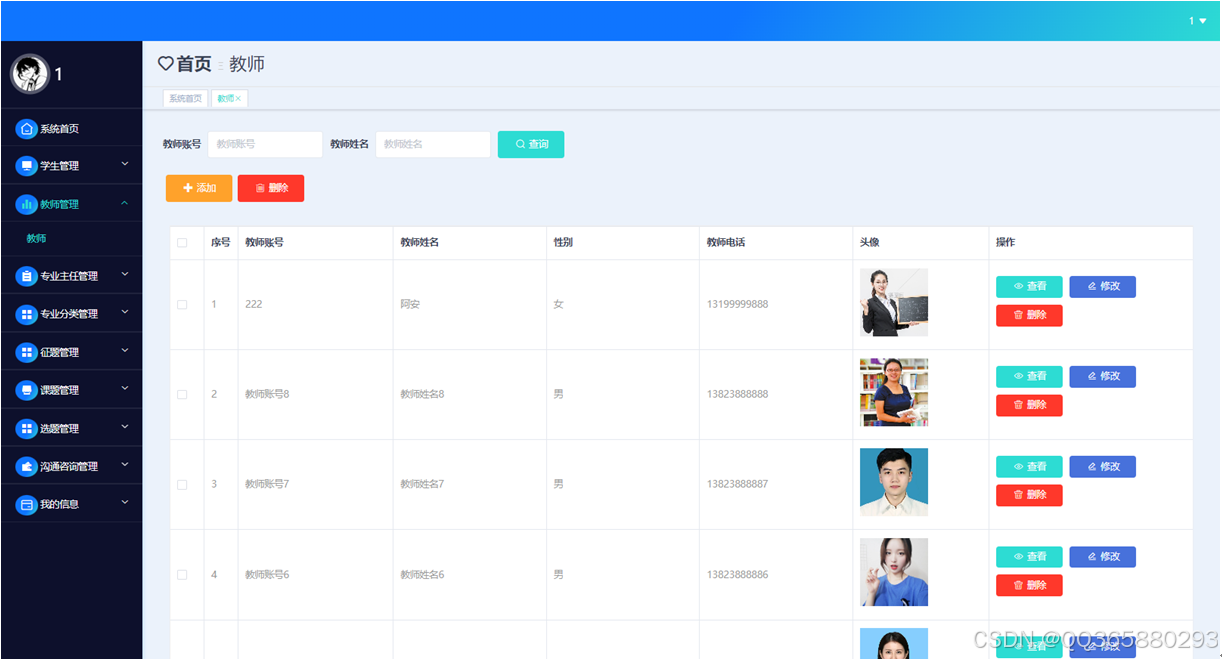Screen dimensions: 1222x659
Task: Open the portrait thumbnail of 教师姓名7
Action: (894, 482)
